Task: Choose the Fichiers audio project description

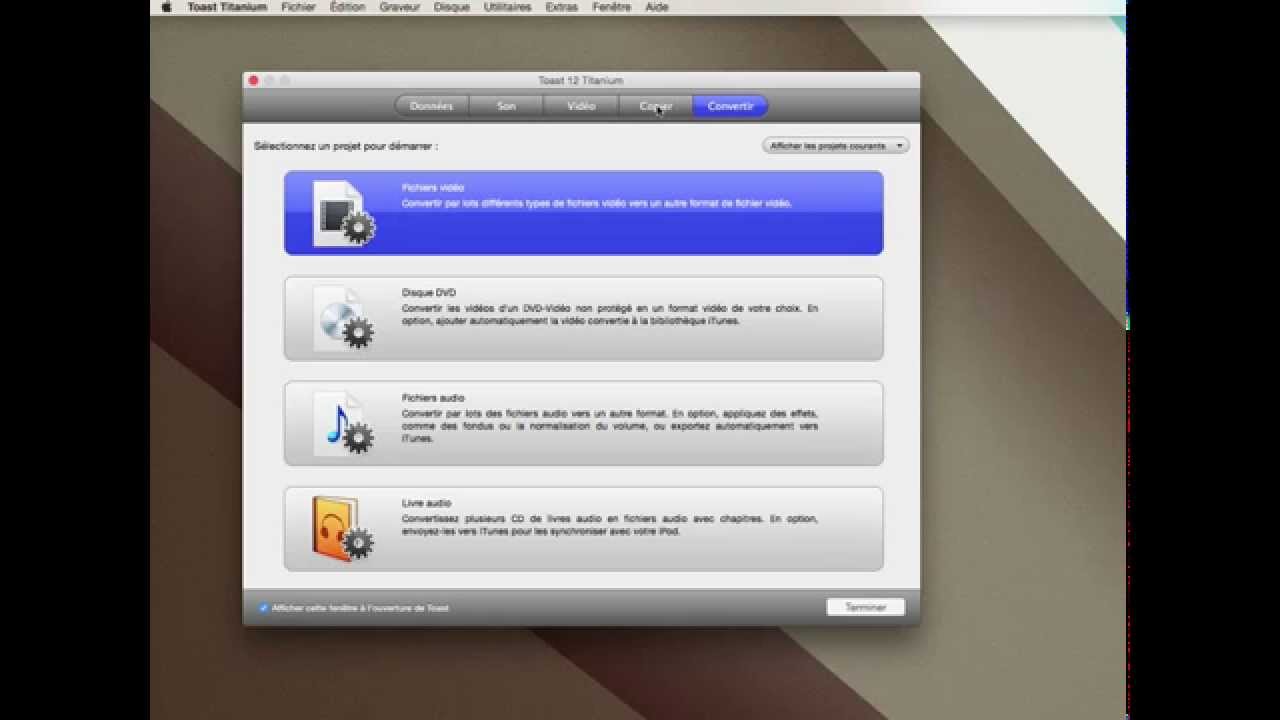Action: [610, 425]
